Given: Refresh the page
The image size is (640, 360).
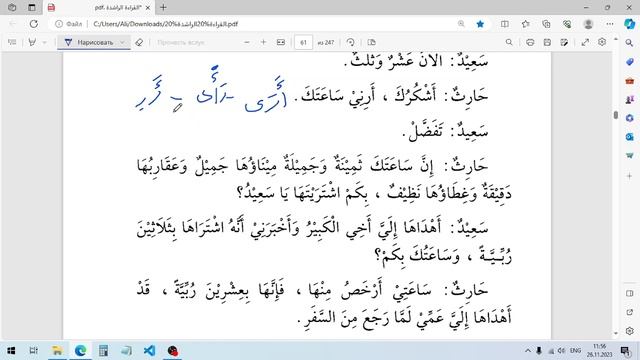Looking at the screenshot, I should (33, 24).
